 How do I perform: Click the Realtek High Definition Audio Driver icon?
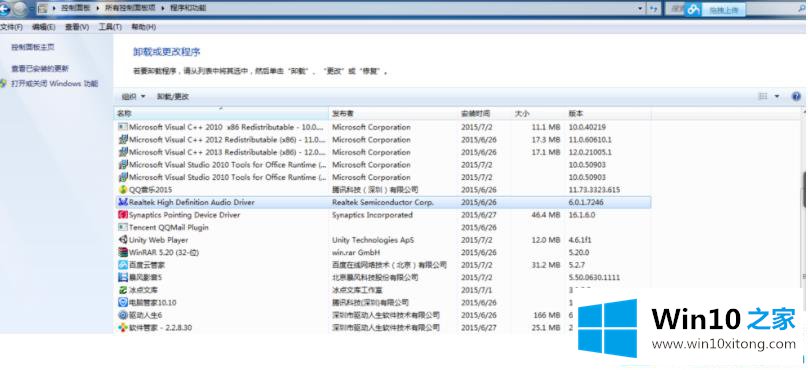[123, 203]
